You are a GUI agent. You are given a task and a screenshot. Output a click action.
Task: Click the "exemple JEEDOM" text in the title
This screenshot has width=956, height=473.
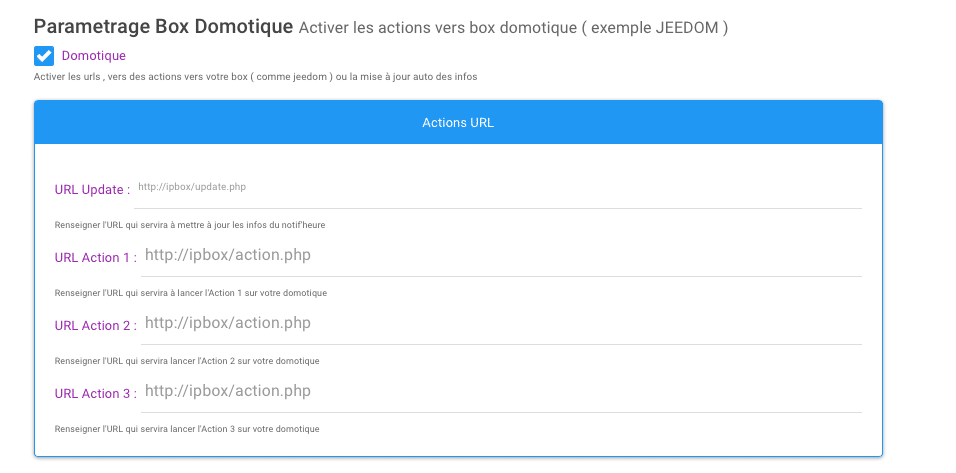(655, 28)
